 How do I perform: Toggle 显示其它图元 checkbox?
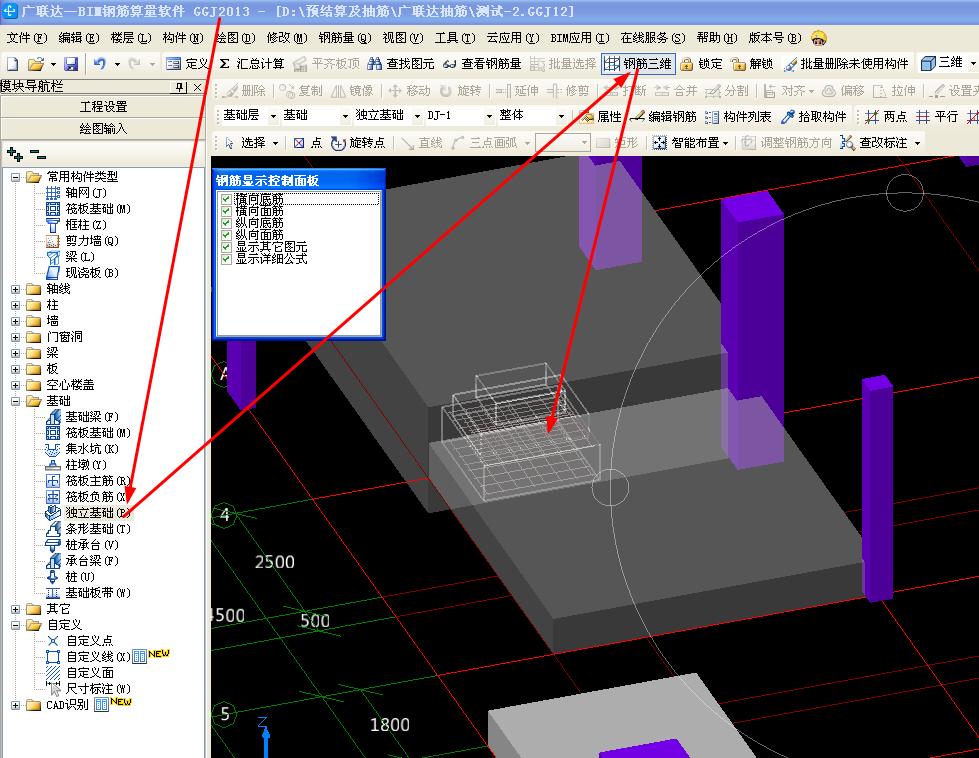click(x=227, y=247)
